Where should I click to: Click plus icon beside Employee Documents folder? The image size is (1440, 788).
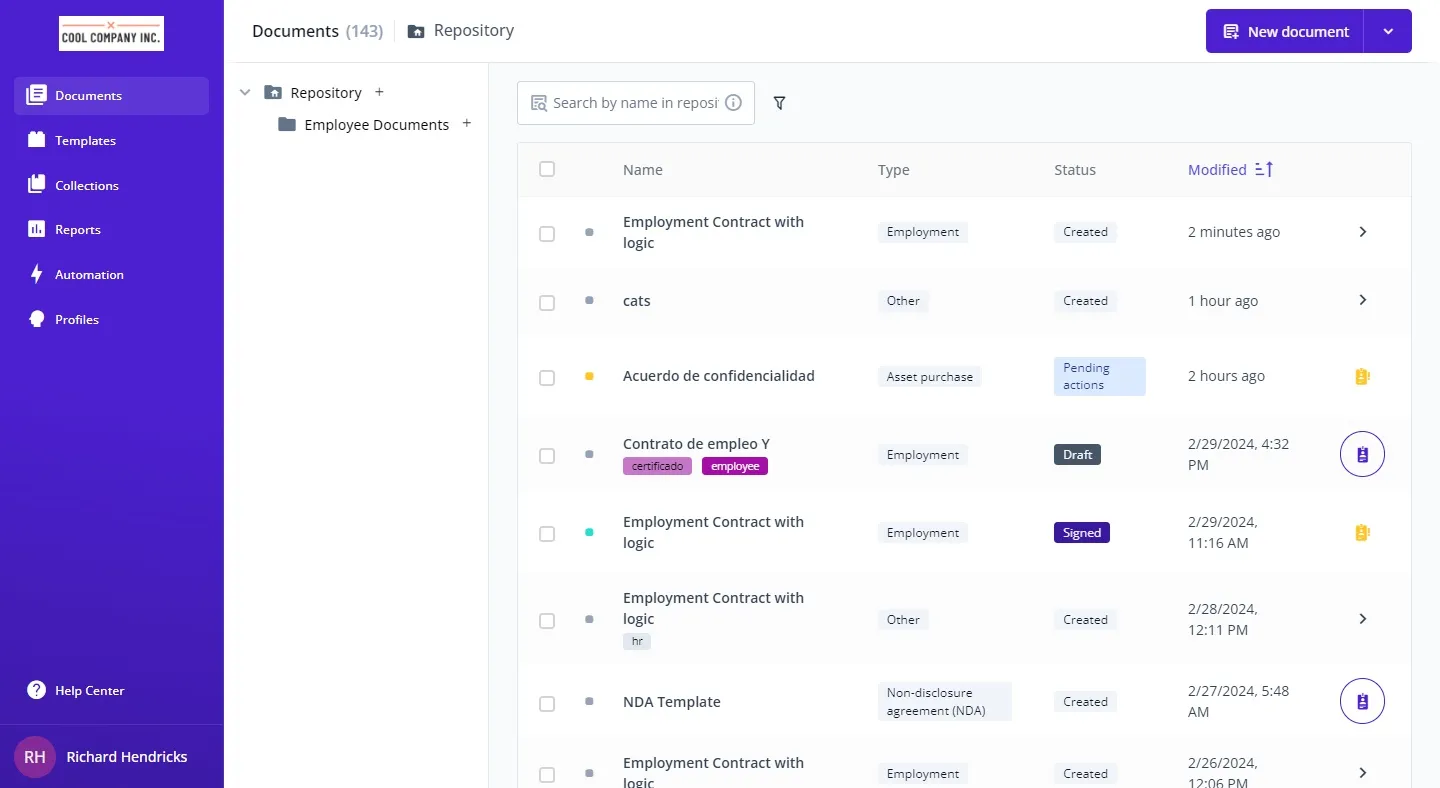click(x=466, y=124)
